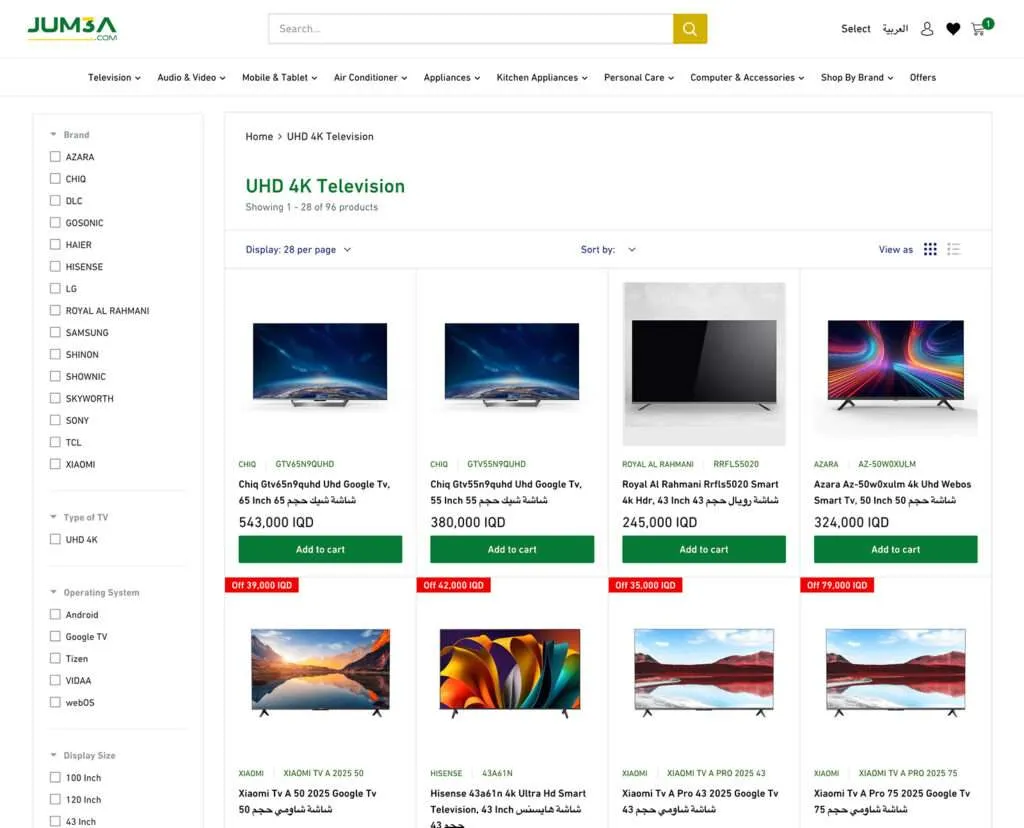Click the CHIQ brand label on GTV65N9QUHD
The width and height of the screenshot is (1024, 828).
pos(248,464)
